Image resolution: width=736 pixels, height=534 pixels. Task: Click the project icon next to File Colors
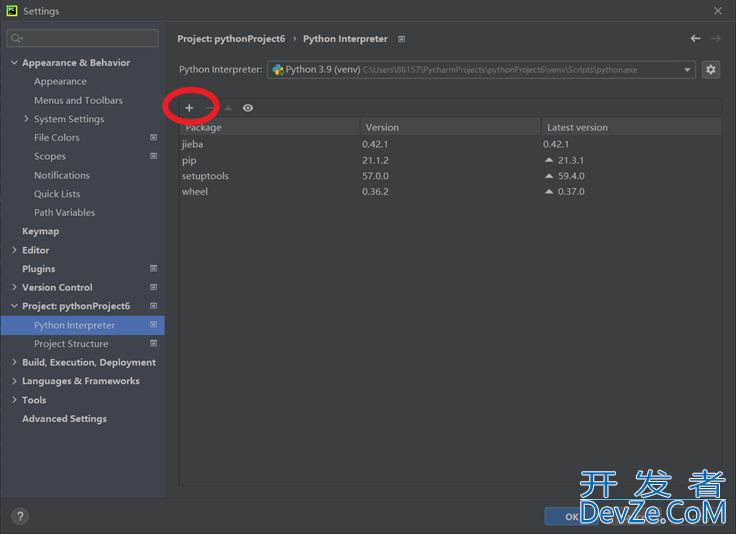(x=153, y=137)
